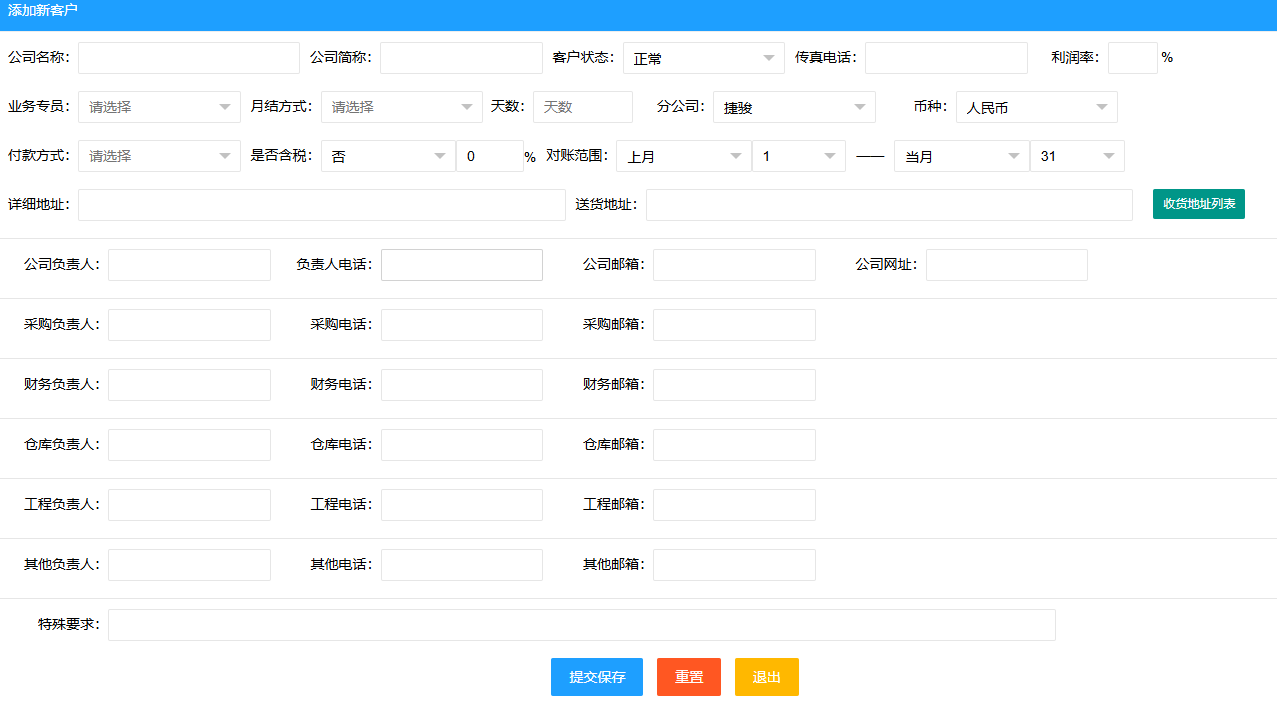Expand the 付款方式 payment dropdown
1277x722 pixels.
(x=157, y=155)
